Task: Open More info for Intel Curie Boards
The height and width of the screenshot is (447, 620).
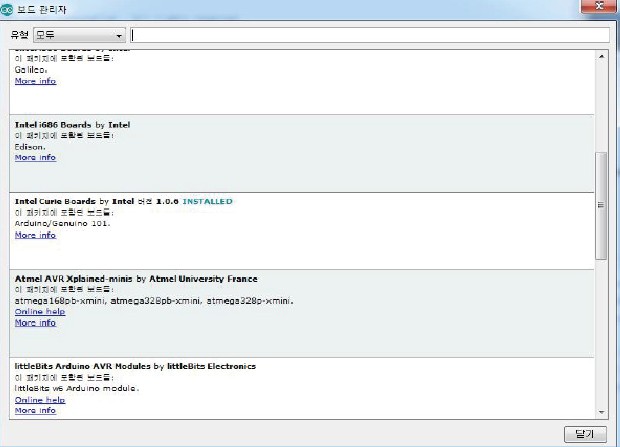Action: pyautogui.click(x=36, y=235)
